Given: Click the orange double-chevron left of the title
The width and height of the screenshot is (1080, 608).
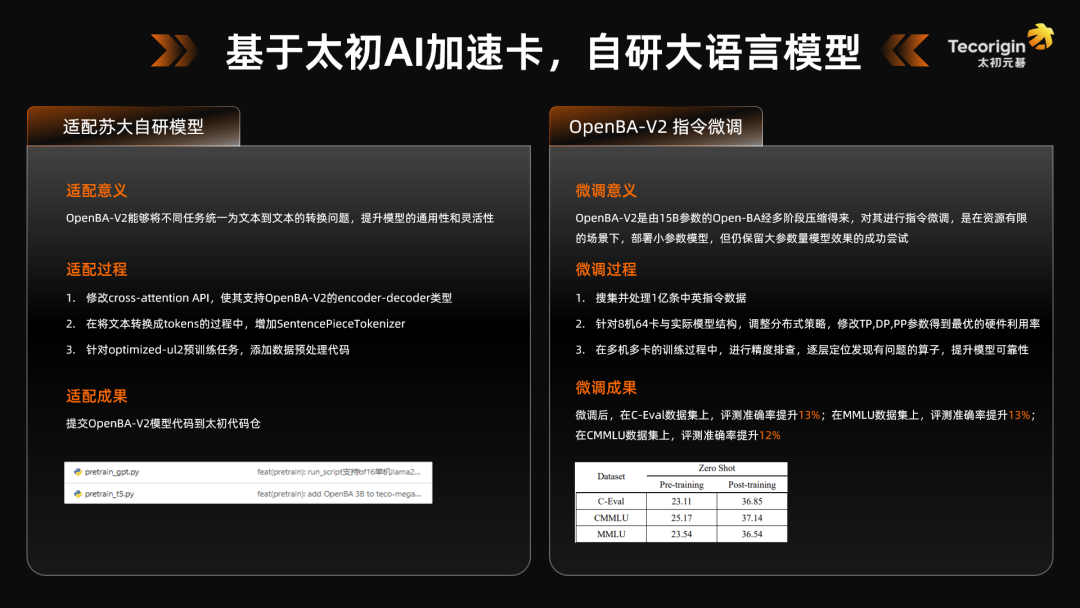Looking at the screenshot, I should 174,50.
